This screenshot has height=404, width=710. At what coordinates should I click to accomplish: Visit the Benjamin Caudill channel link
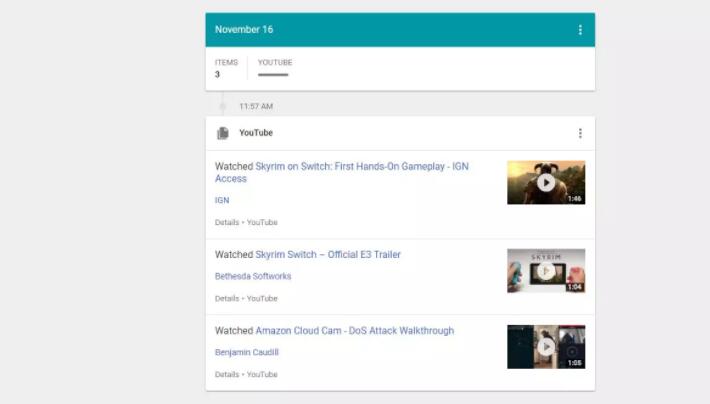[x=247, y=352]
